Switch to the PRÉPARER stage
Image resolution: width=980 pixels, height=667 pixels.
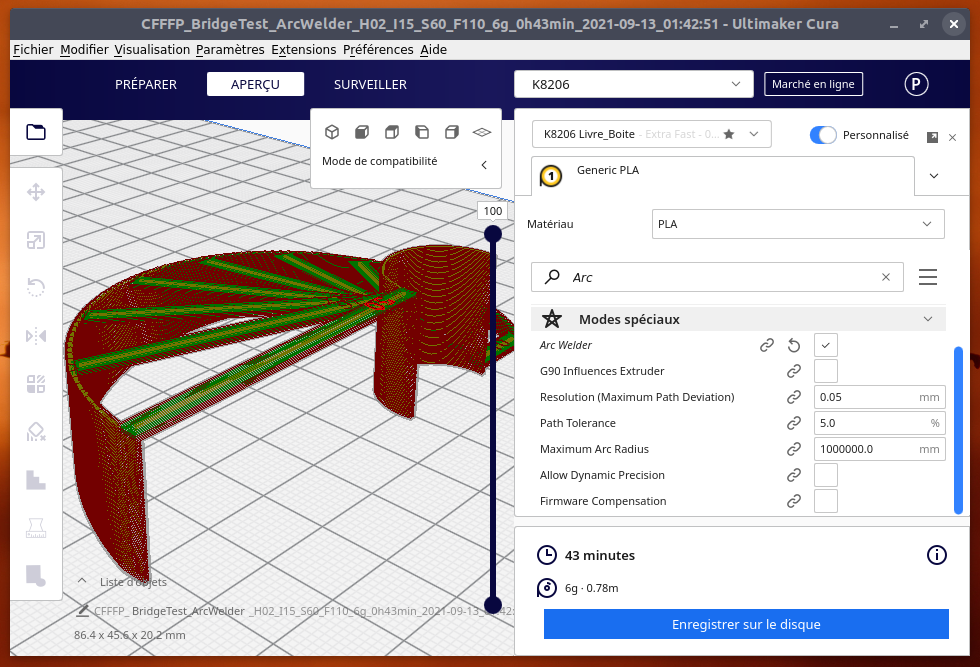(x=146, y=84)
